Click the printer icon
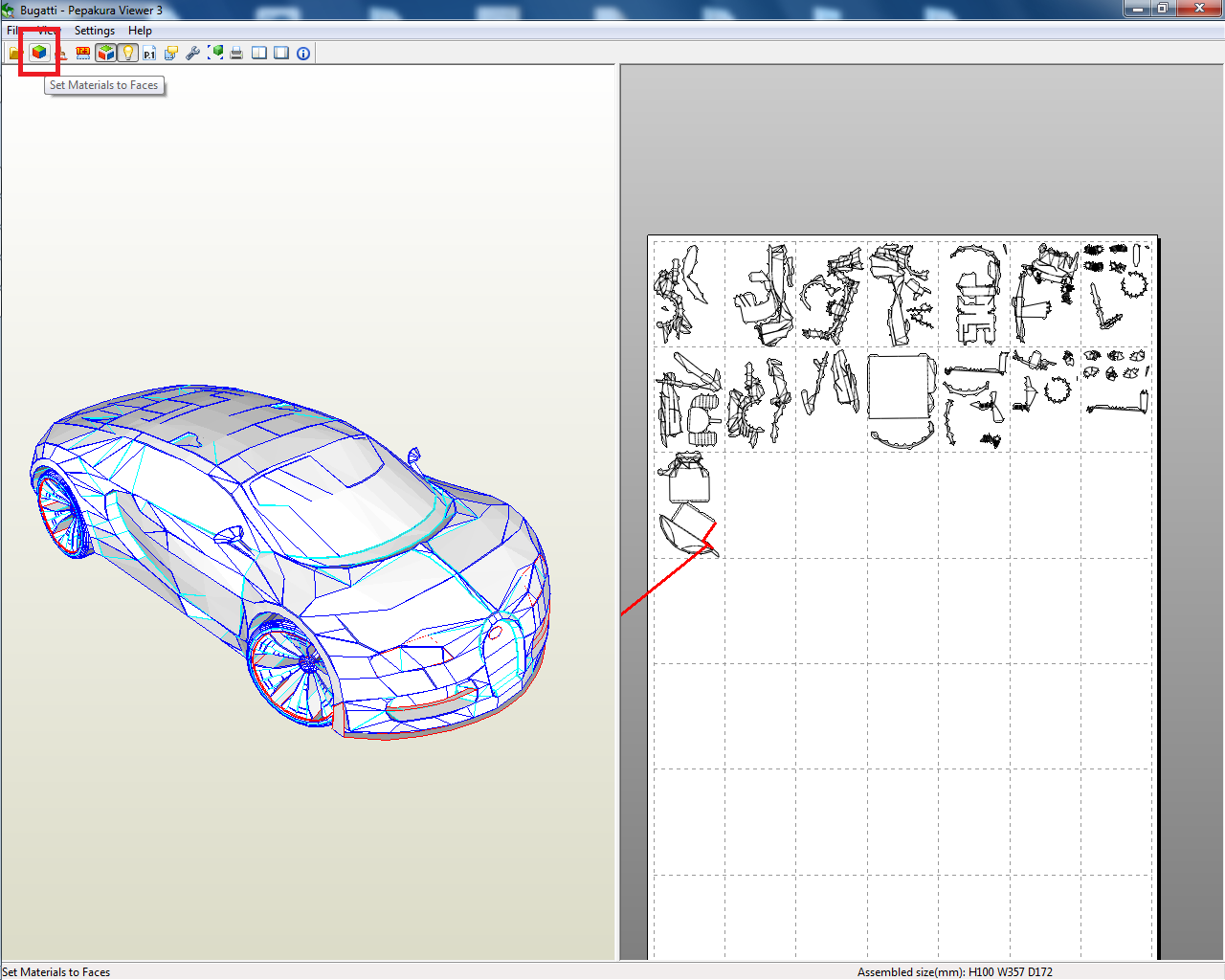Viewport: 1225px width, 980px height. [x=236, y=54]
